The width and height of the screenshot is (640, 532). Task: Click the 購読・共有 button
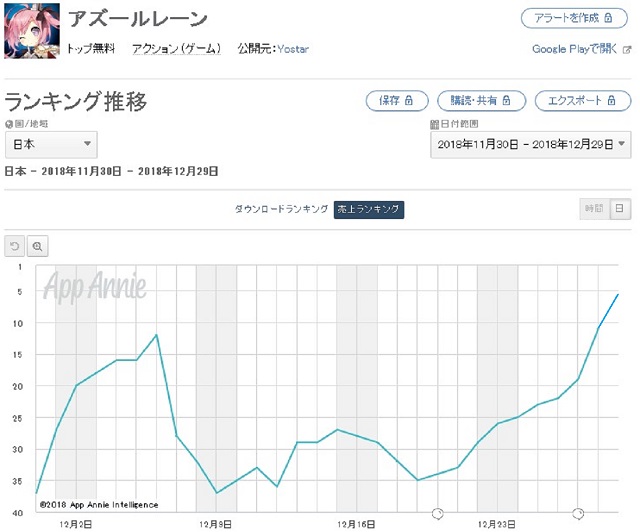(481, 100)
